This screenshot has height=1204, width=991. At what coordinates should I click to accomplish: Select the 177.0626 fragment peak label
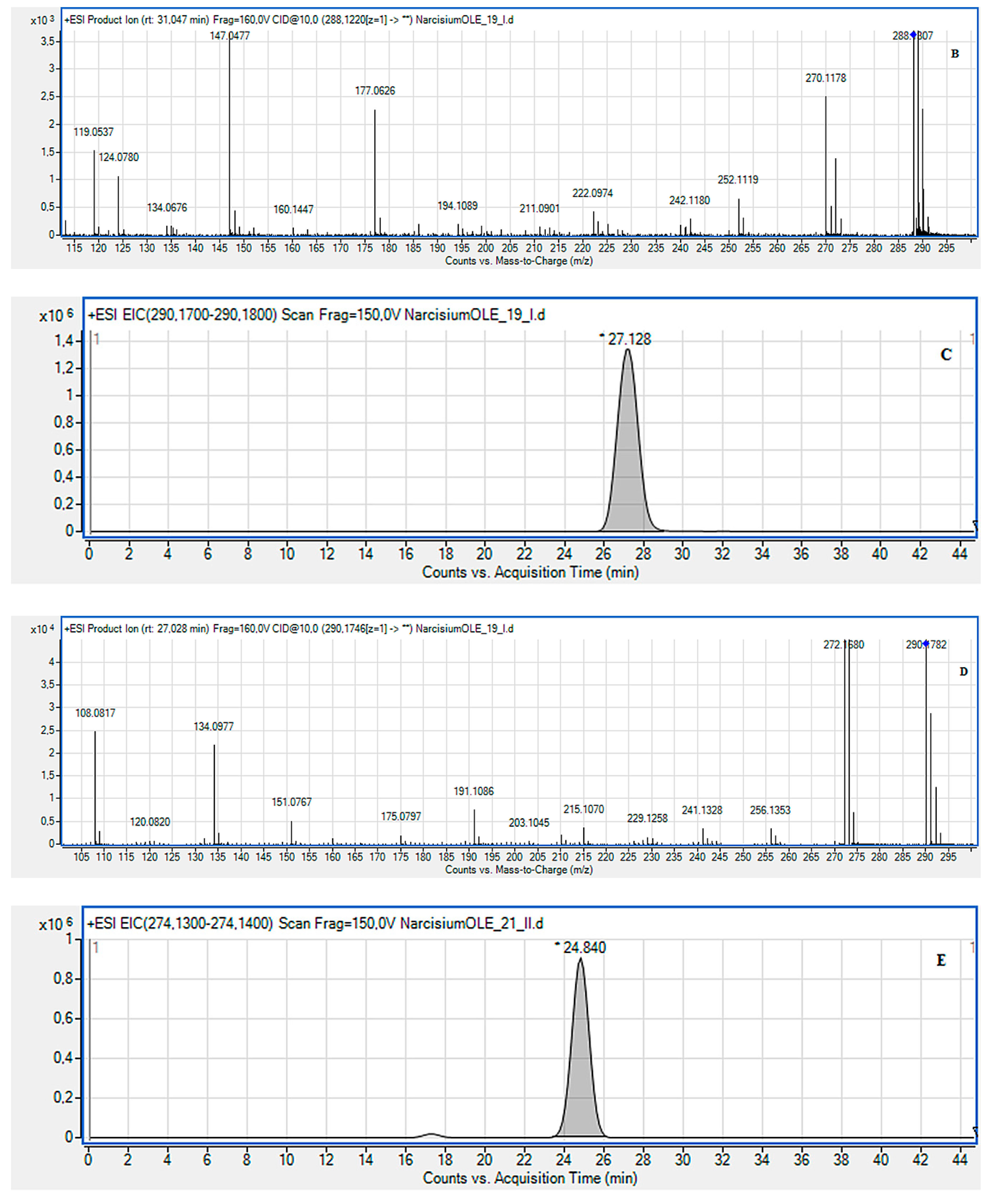(374, 91)
